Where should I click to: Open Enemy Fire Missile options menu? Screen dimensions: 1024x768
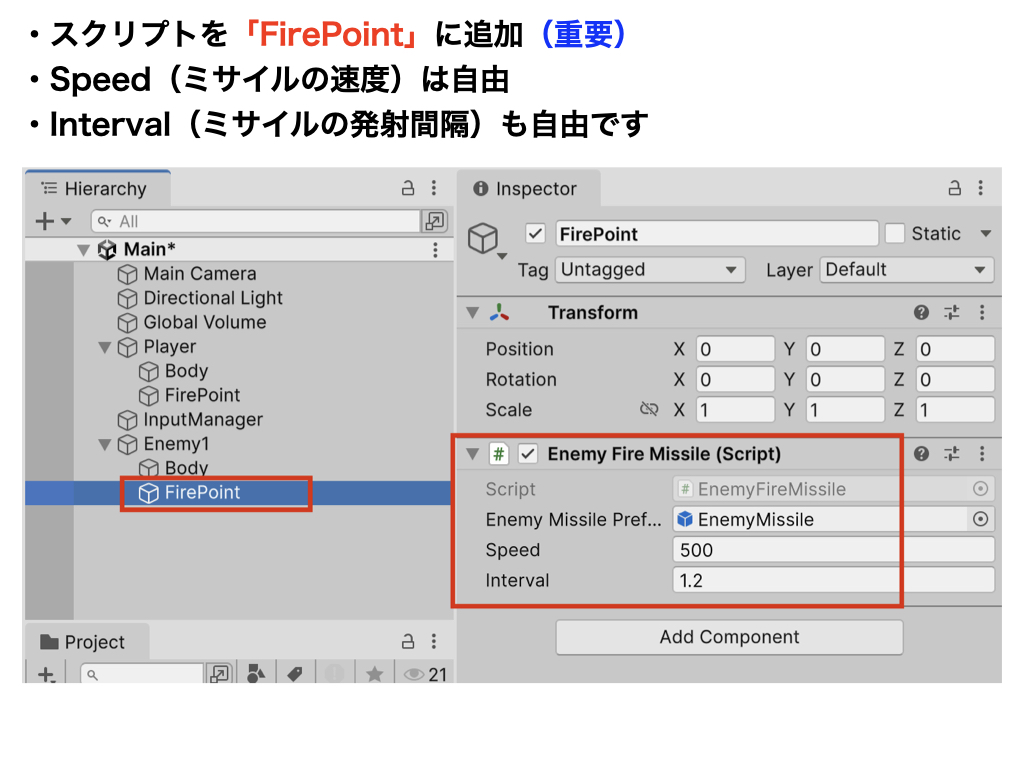(982, 454)
